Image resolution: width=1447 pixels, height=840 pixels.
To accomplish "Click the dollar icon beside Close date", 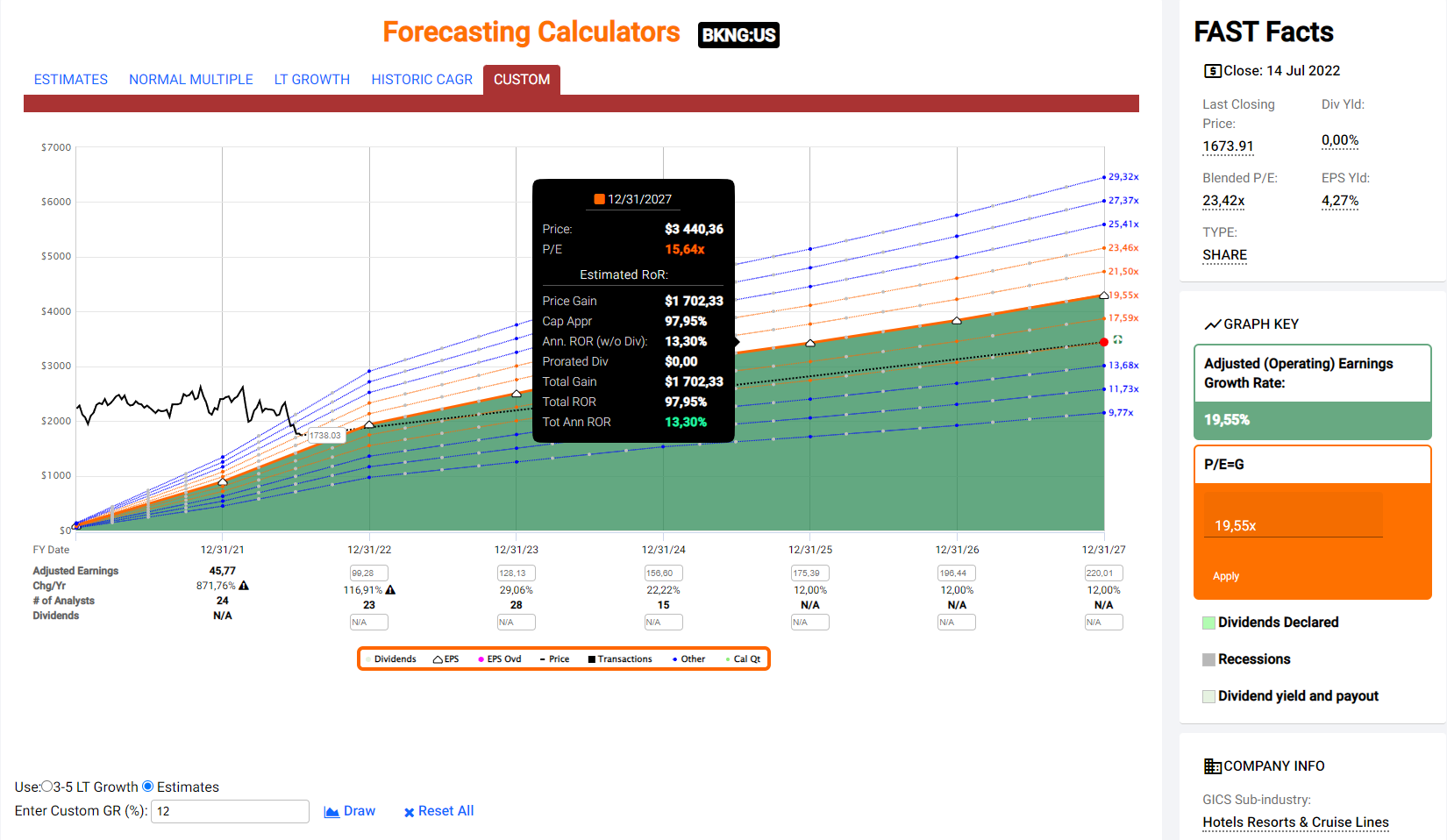I will coord(1212,71).
